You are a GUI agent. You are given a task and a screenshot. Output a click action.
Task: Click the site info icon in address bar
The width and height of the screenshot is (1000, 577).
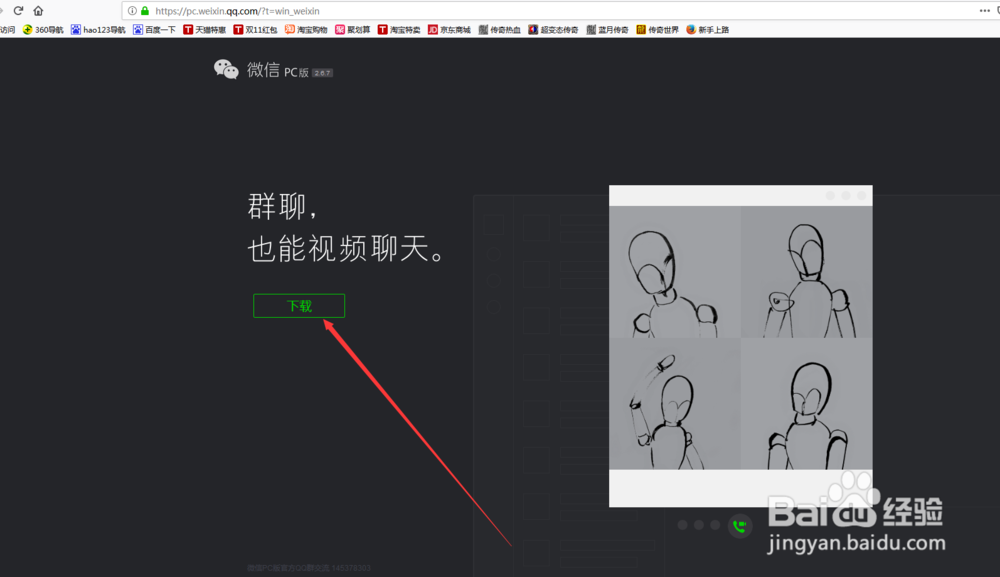[x=132, y=11]
